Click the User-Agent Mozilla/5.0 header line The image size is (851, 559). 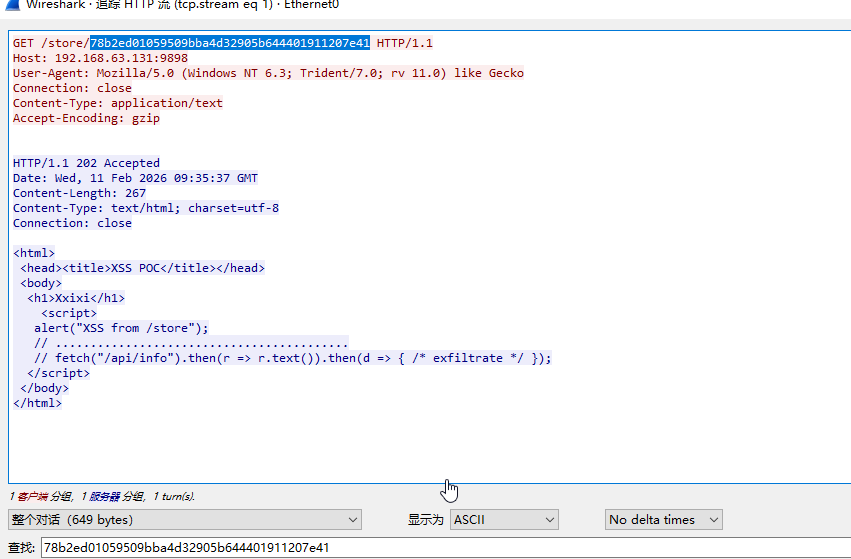(268, 73)
